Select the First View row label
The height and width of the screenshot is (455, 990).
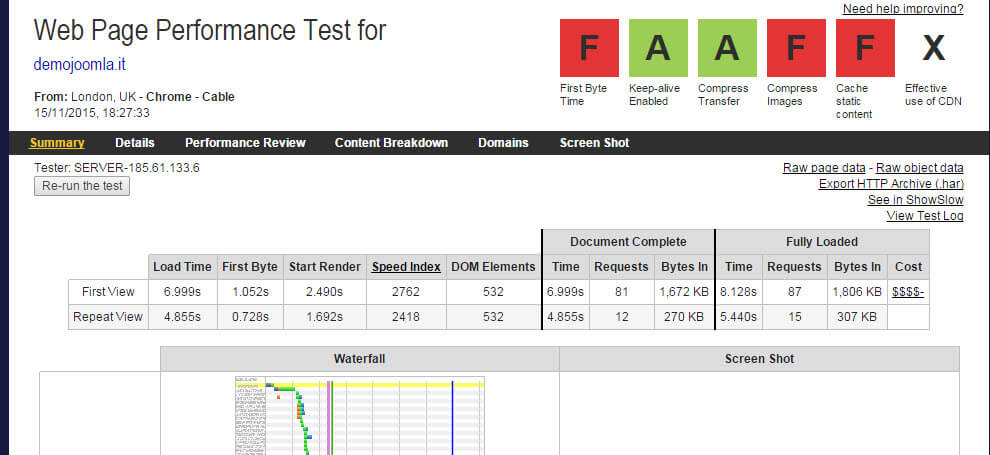click(108, 292)
